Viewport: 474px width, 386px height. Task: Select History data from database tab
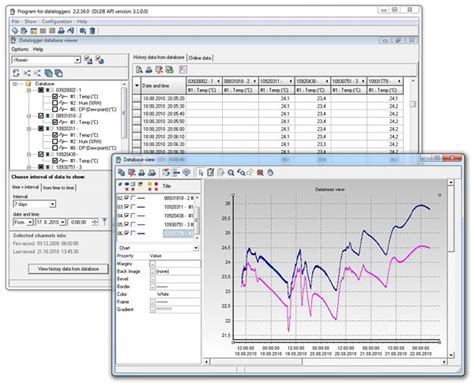[159, 57]
